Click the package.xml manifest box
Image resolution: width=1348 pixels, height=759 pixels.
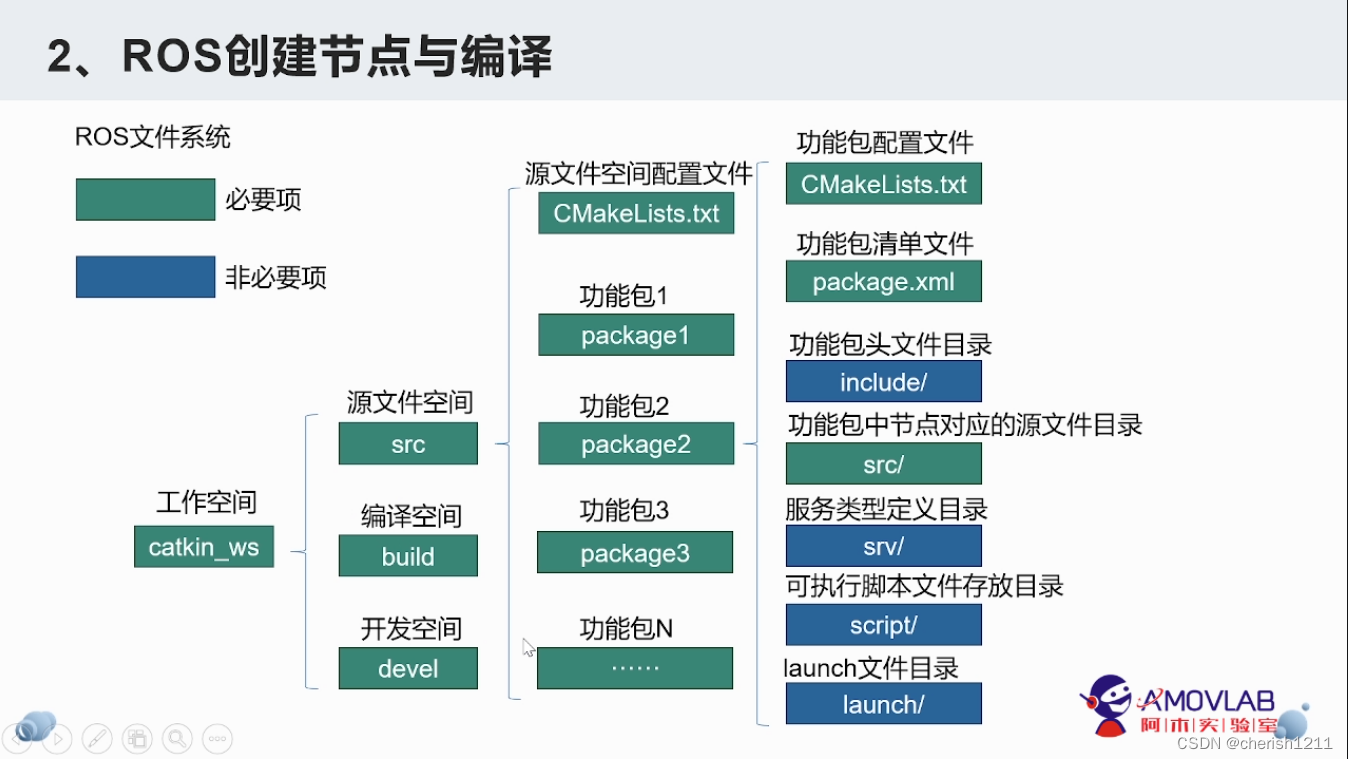(x=884, y=281)
